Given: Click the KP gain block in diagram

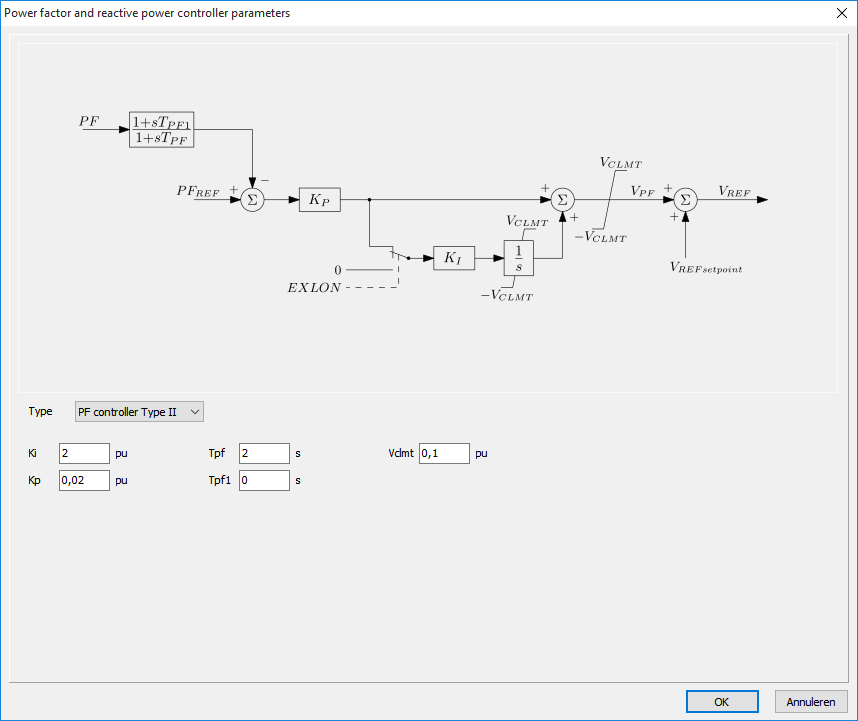Looking at the screenshot, I should tap(320, 200).
